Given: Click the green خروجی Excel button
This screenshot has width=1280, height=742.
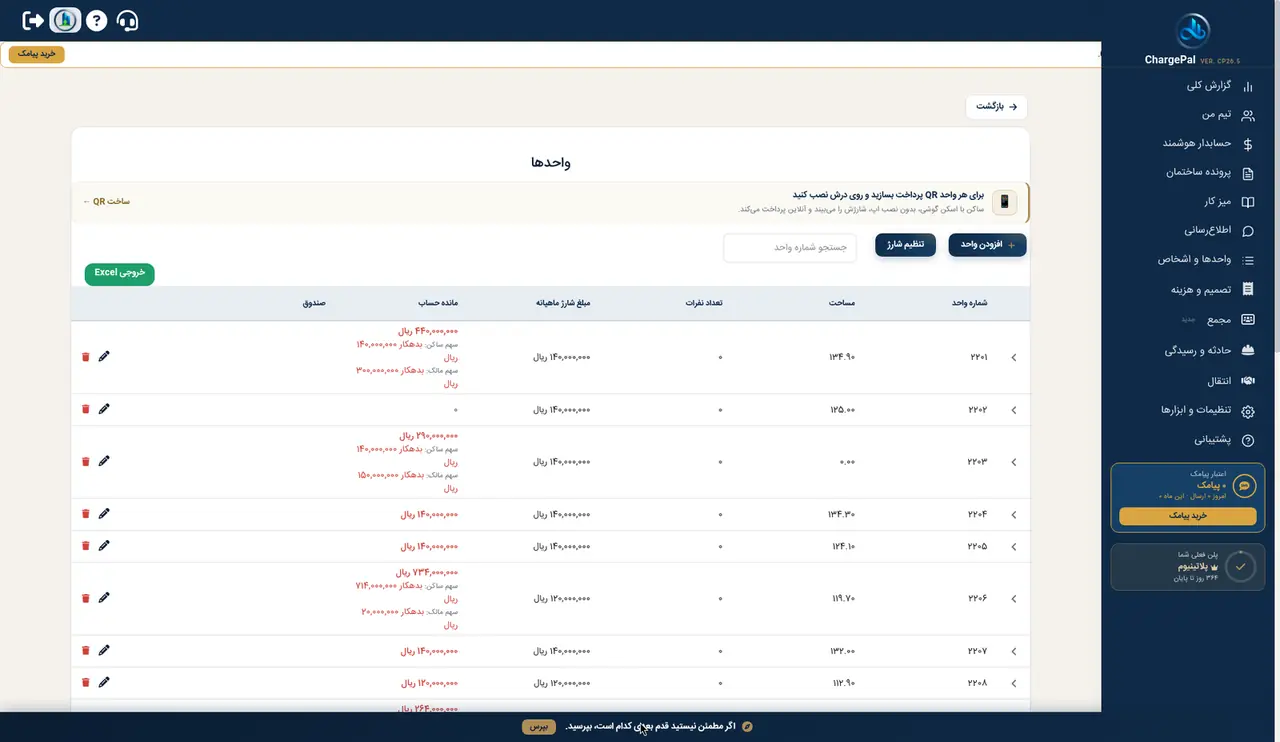Looking at the screenshot, I should [x=120, y=273].
